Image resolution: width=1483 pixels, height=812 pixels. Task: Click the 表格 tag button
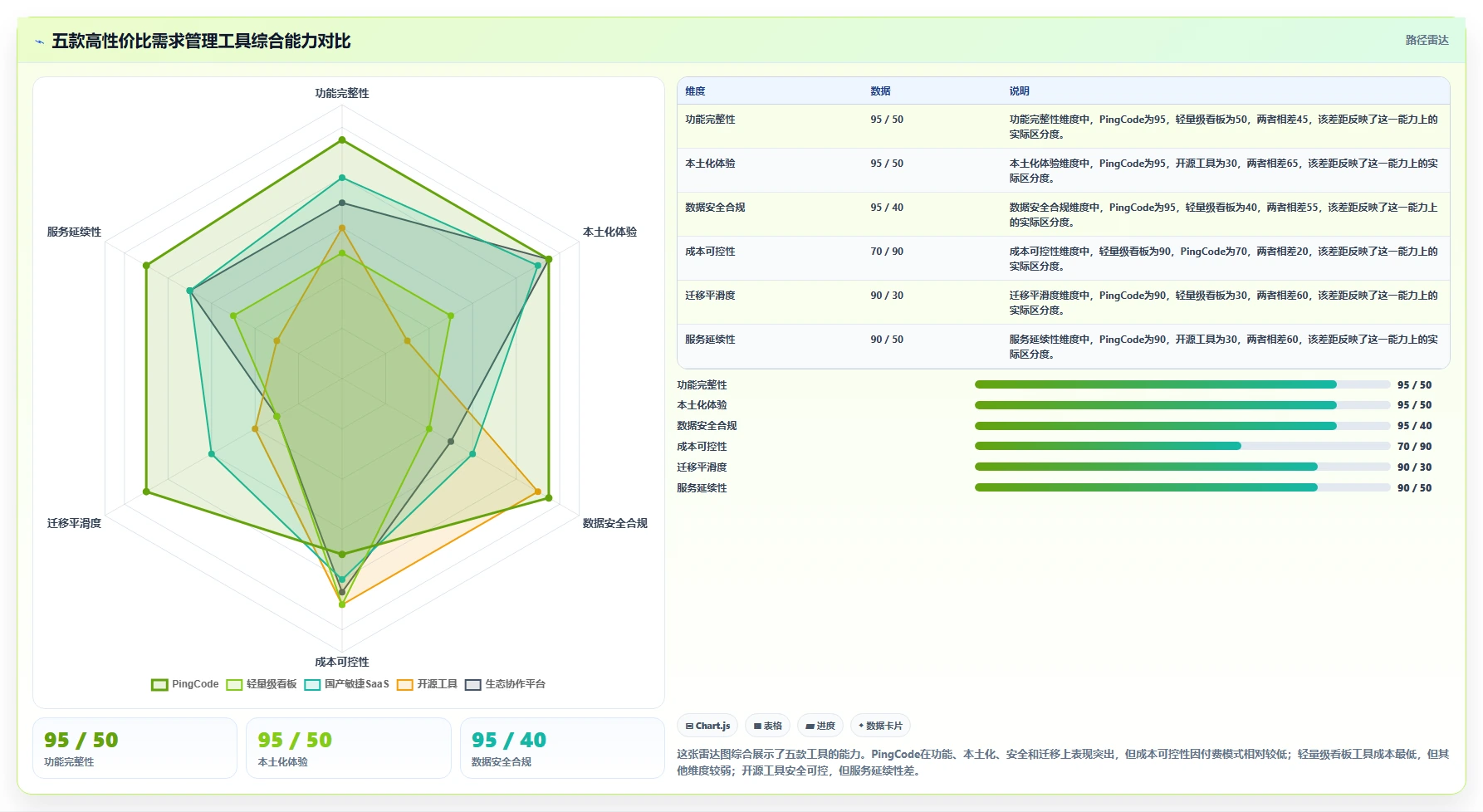pyautogui.click(x=767, y=726)
